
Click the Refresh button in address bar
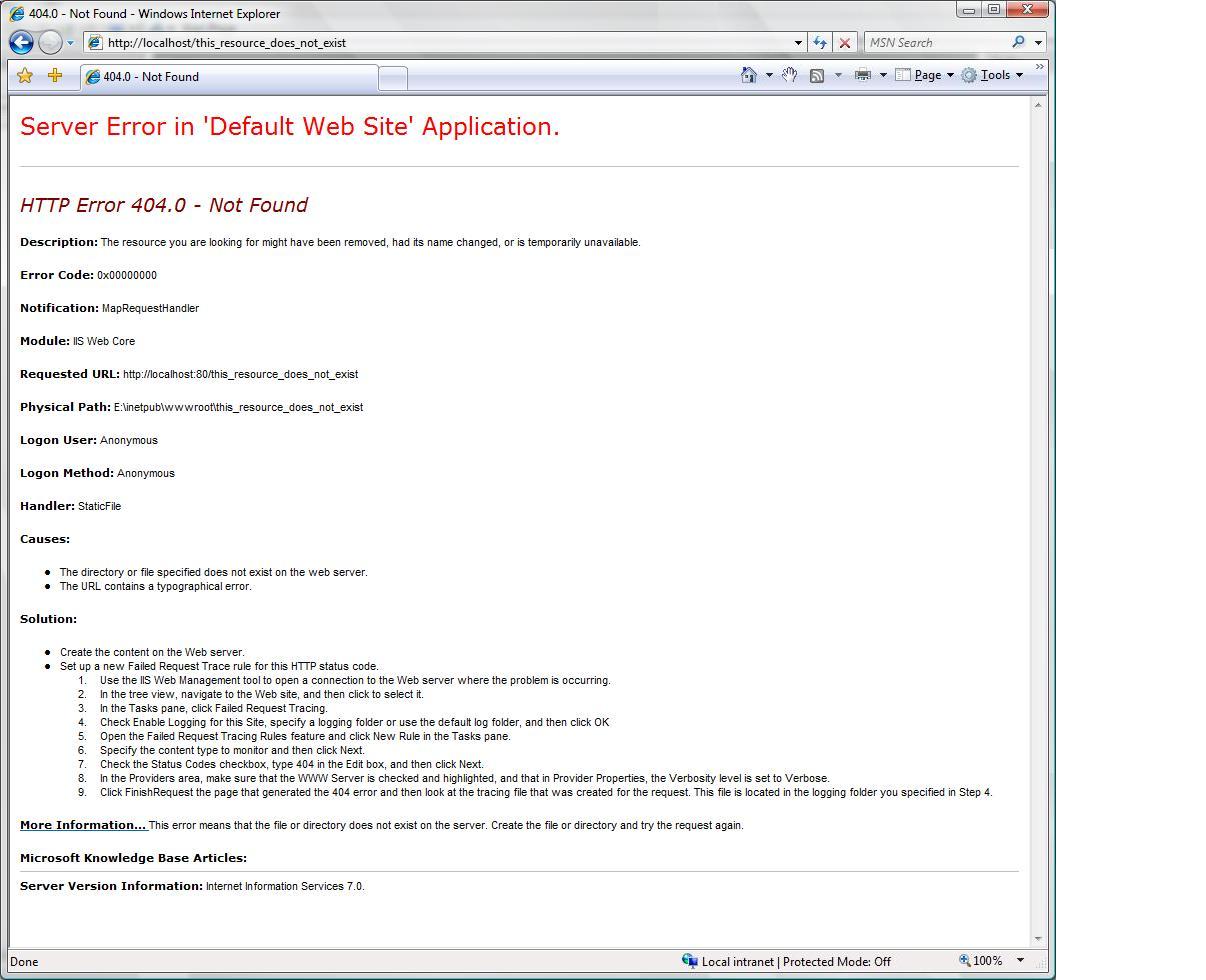click(820, 42)
